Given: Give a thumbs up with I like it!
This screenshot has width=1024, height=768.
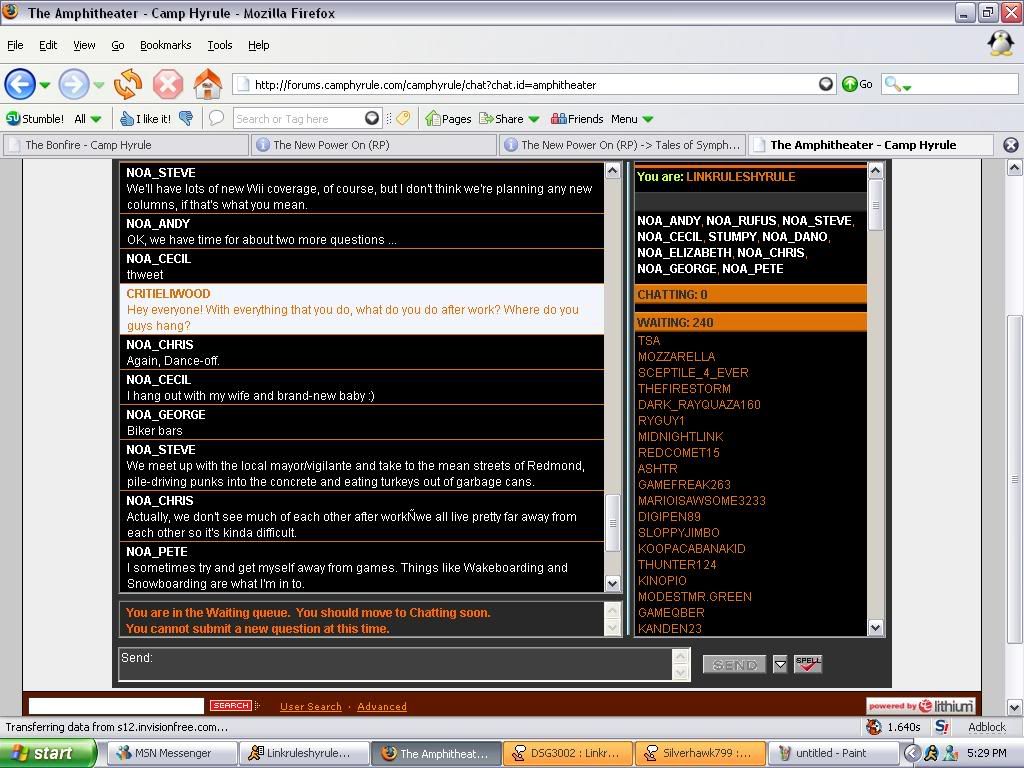Looking at the screenshot, I should [146, 119].
